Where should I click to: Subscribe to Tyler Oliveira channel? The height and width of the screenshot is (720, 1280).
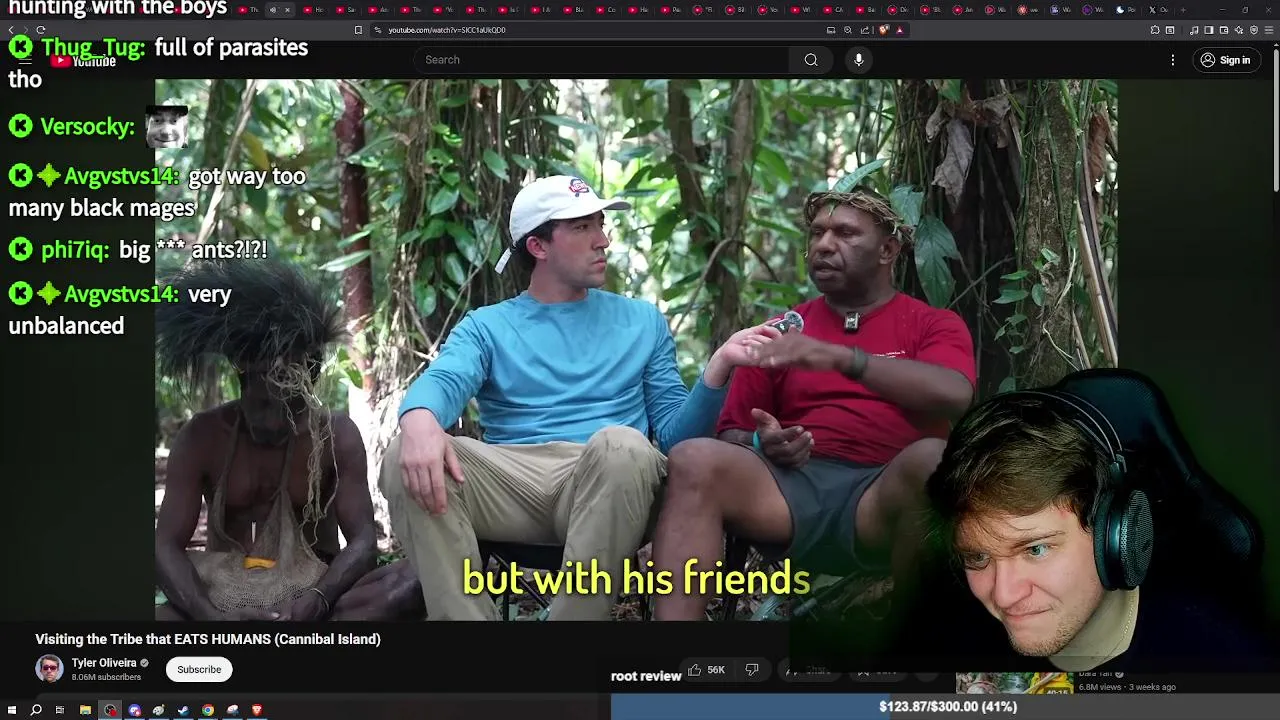click(x=199, y=669)
